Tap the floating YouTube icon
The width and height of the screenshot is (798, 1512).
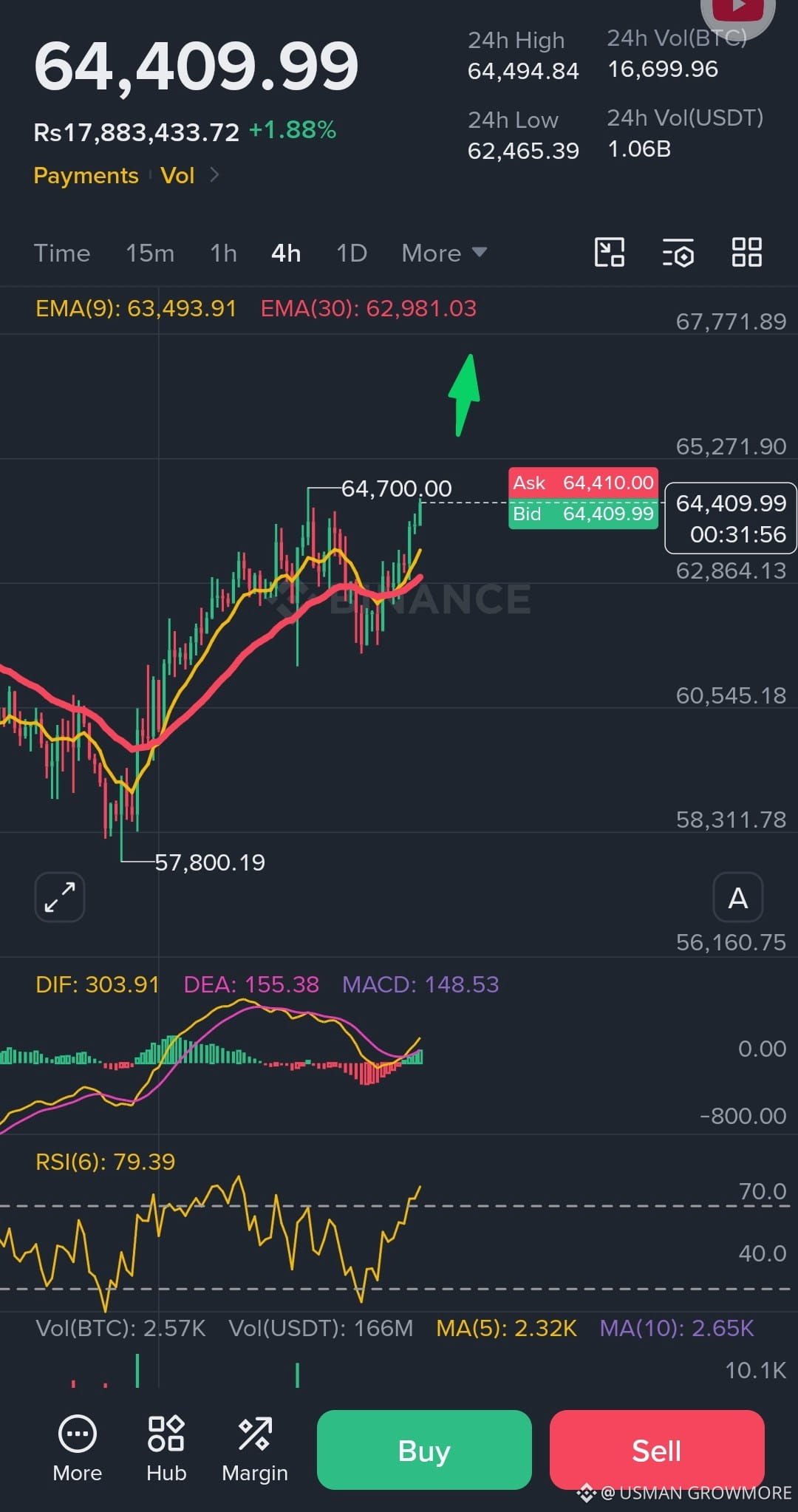[737, 12]
